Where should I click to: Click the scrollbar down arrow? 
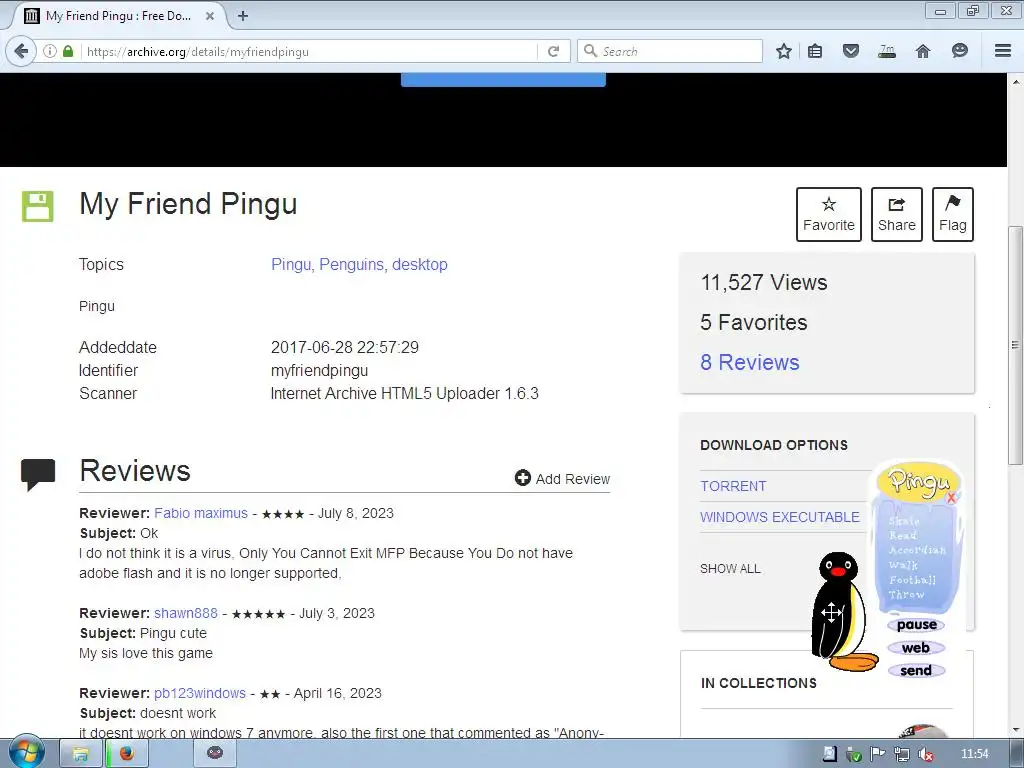1015,729
